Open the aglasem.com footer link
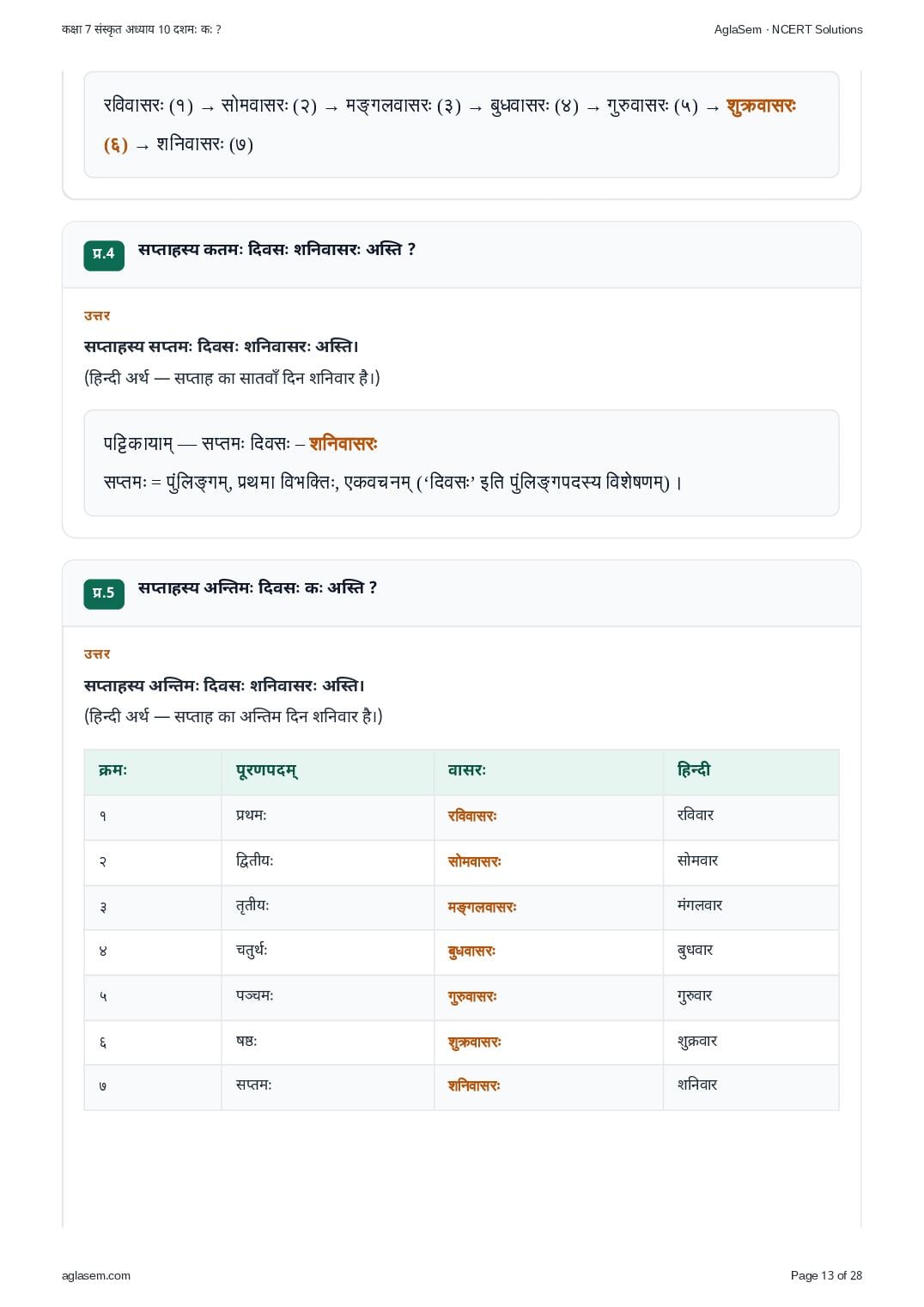Viewport: 924px width, 1307px height. (x=96, y=1275)
